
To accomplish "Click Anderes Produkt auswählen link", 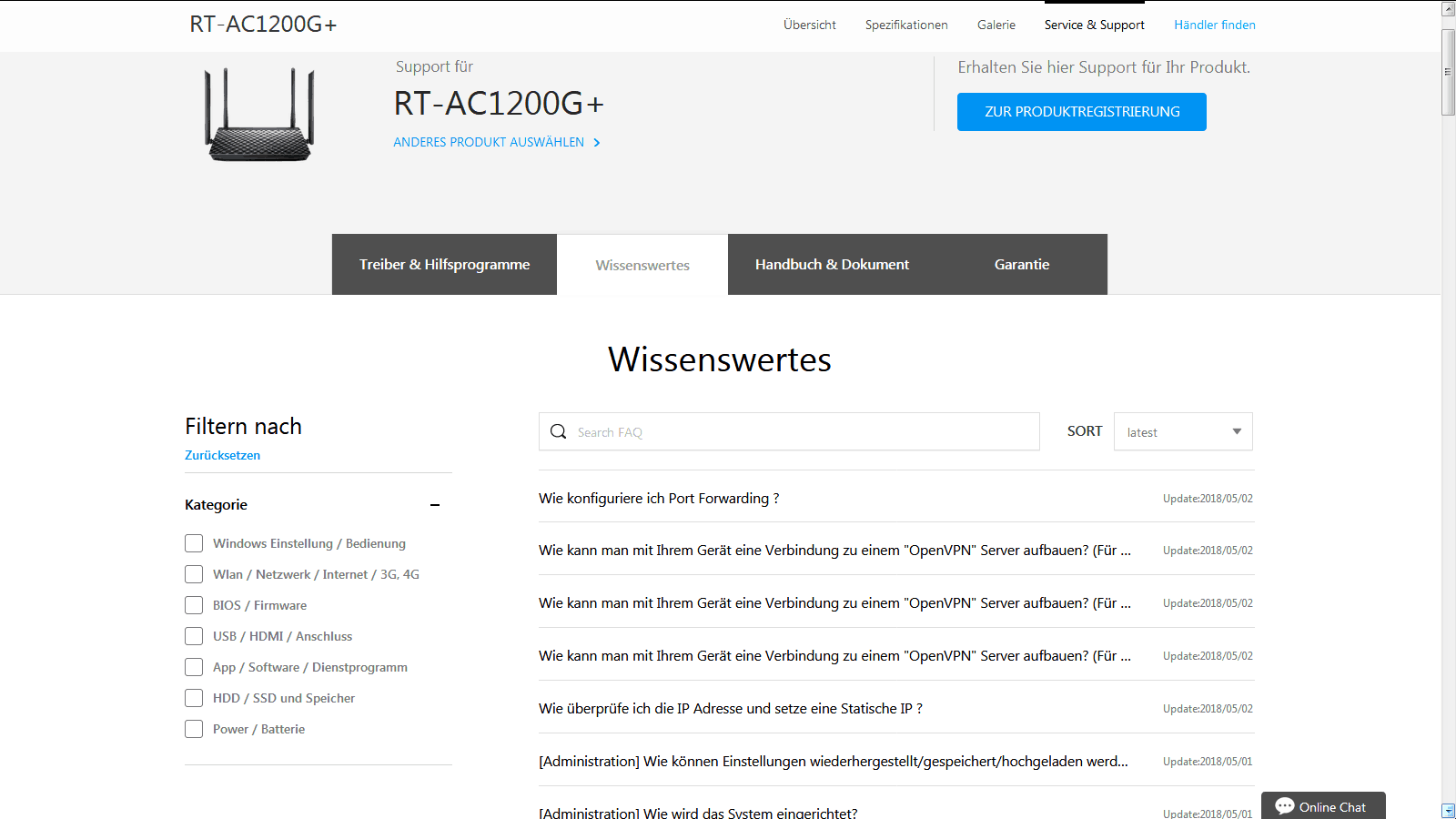I will (x=489, y=142).
